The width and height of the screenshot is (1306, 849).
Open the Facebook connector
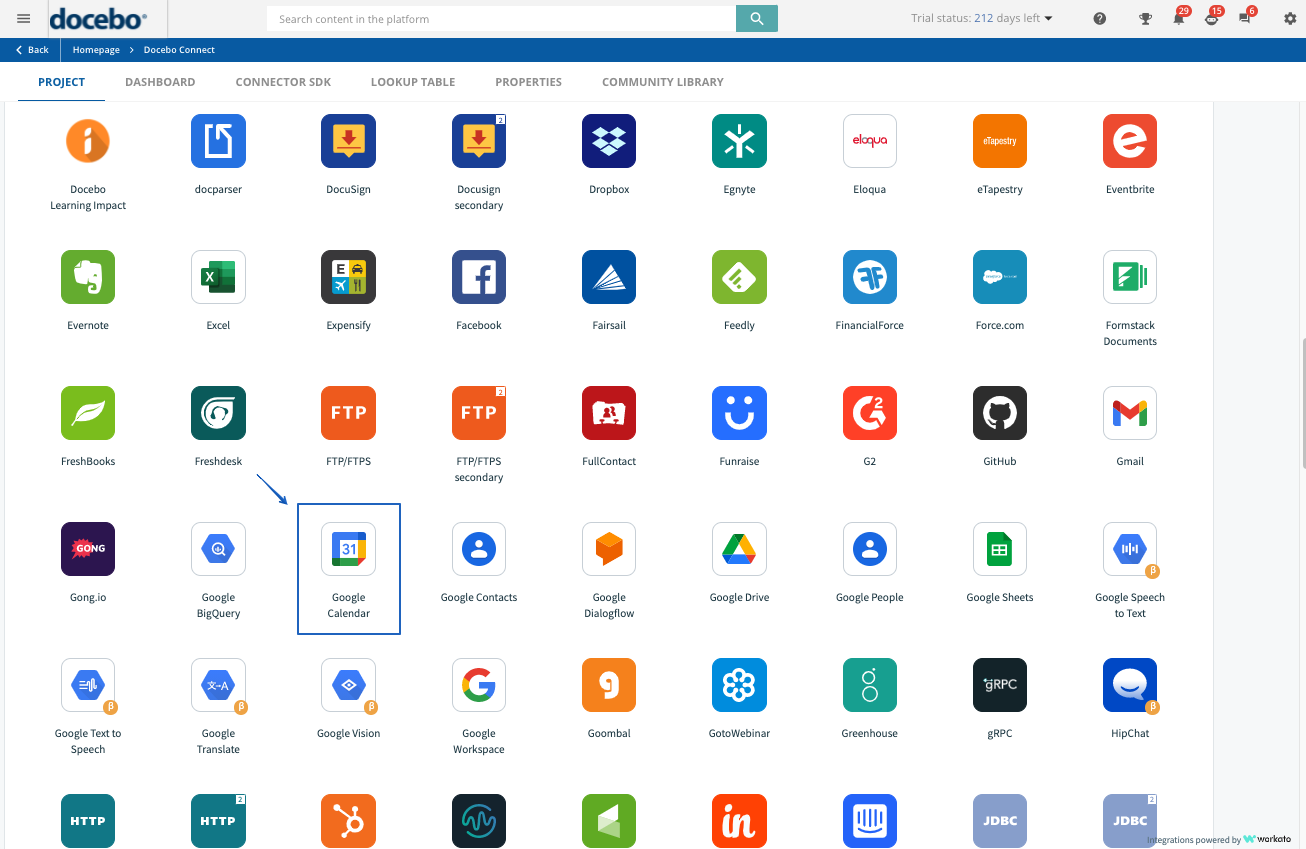click(479, 277)
